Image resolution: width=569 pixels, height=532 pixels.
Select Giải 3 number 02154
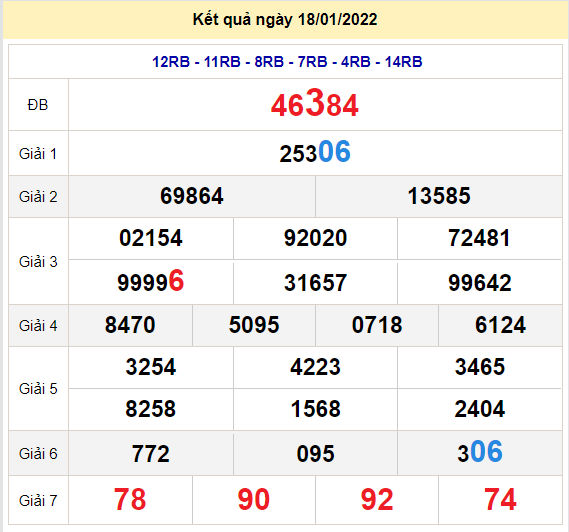(151, 238)
